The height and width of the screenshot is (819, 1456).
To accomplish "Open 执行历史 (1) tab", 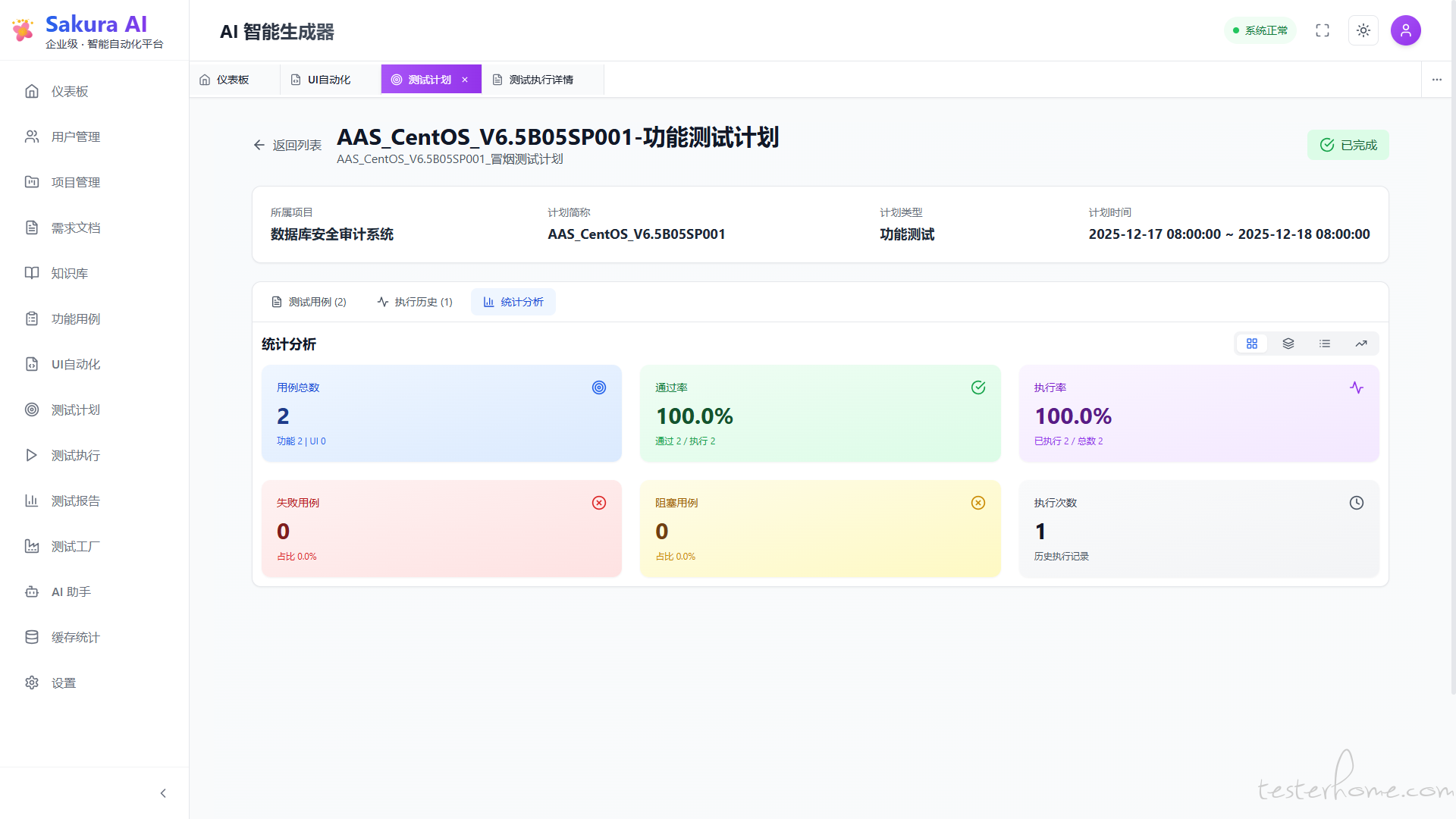I will point(416,302).
